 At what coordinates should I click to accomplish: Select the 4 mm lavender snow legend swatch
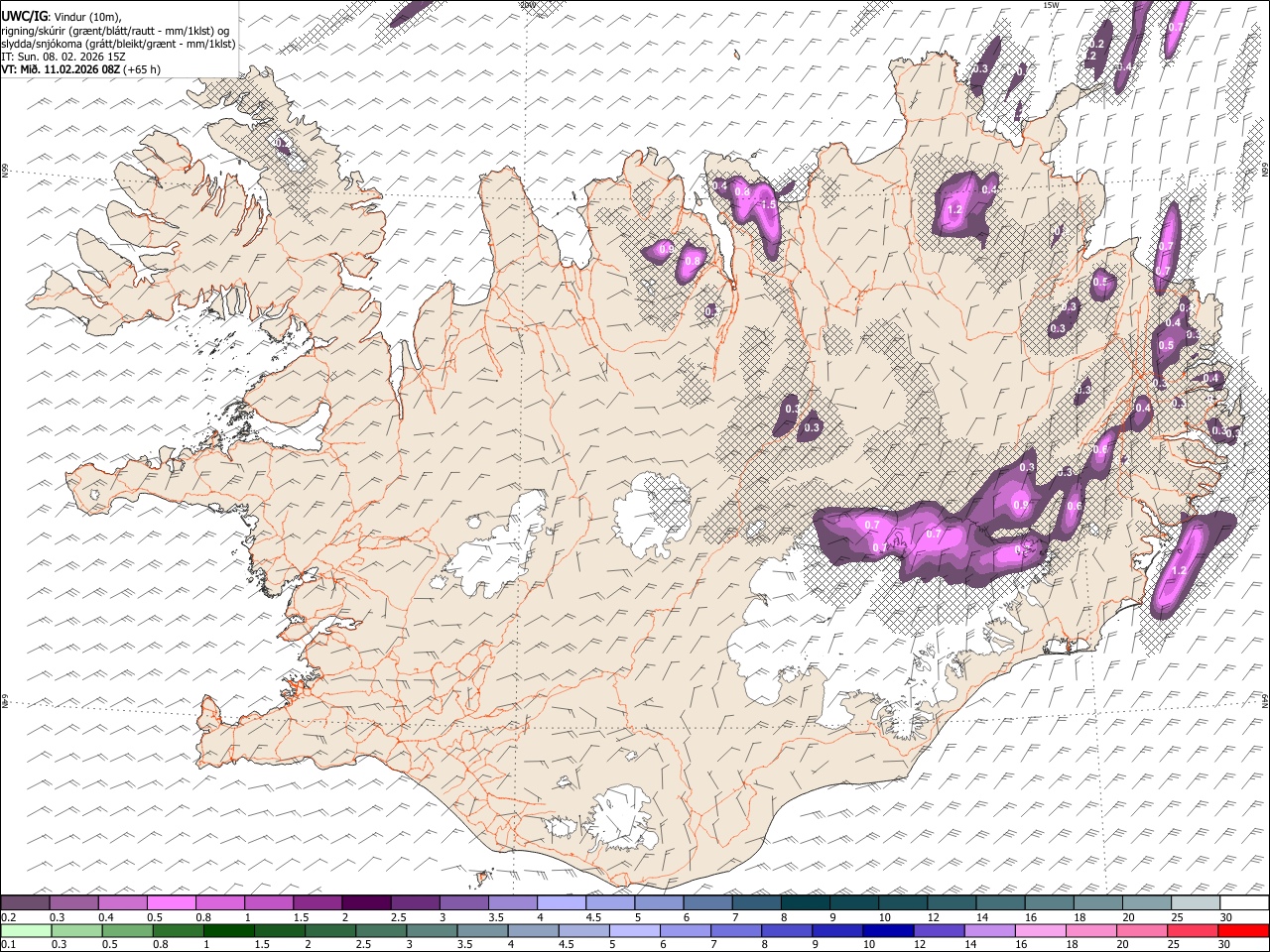[x=561, y=902]
